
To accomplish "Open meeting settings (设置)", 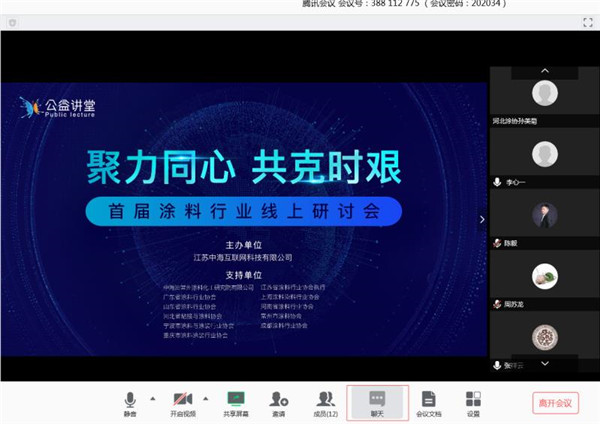I will pyautogui.click(x=473, y=403).
